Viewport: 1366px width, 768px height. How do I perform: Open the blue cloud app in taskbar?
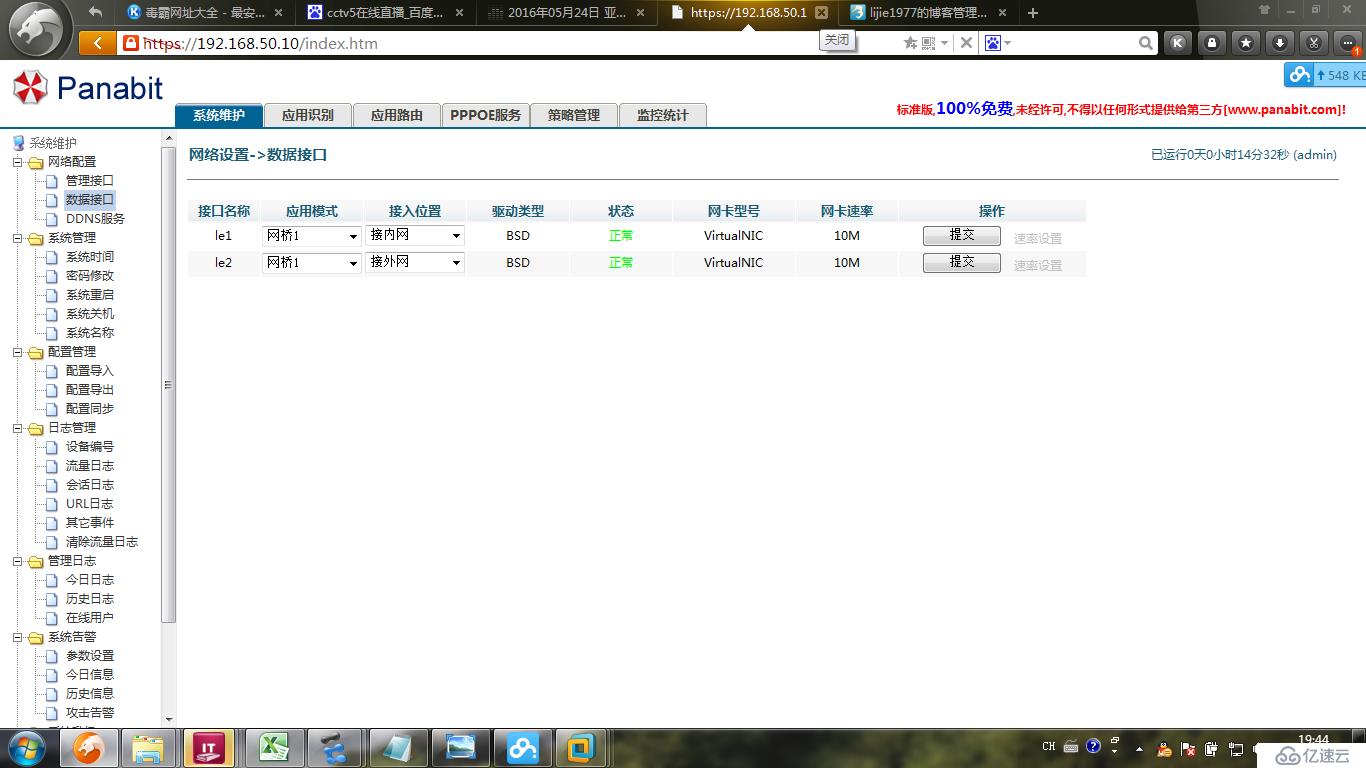pyautogui.click(x=521, y=748)
